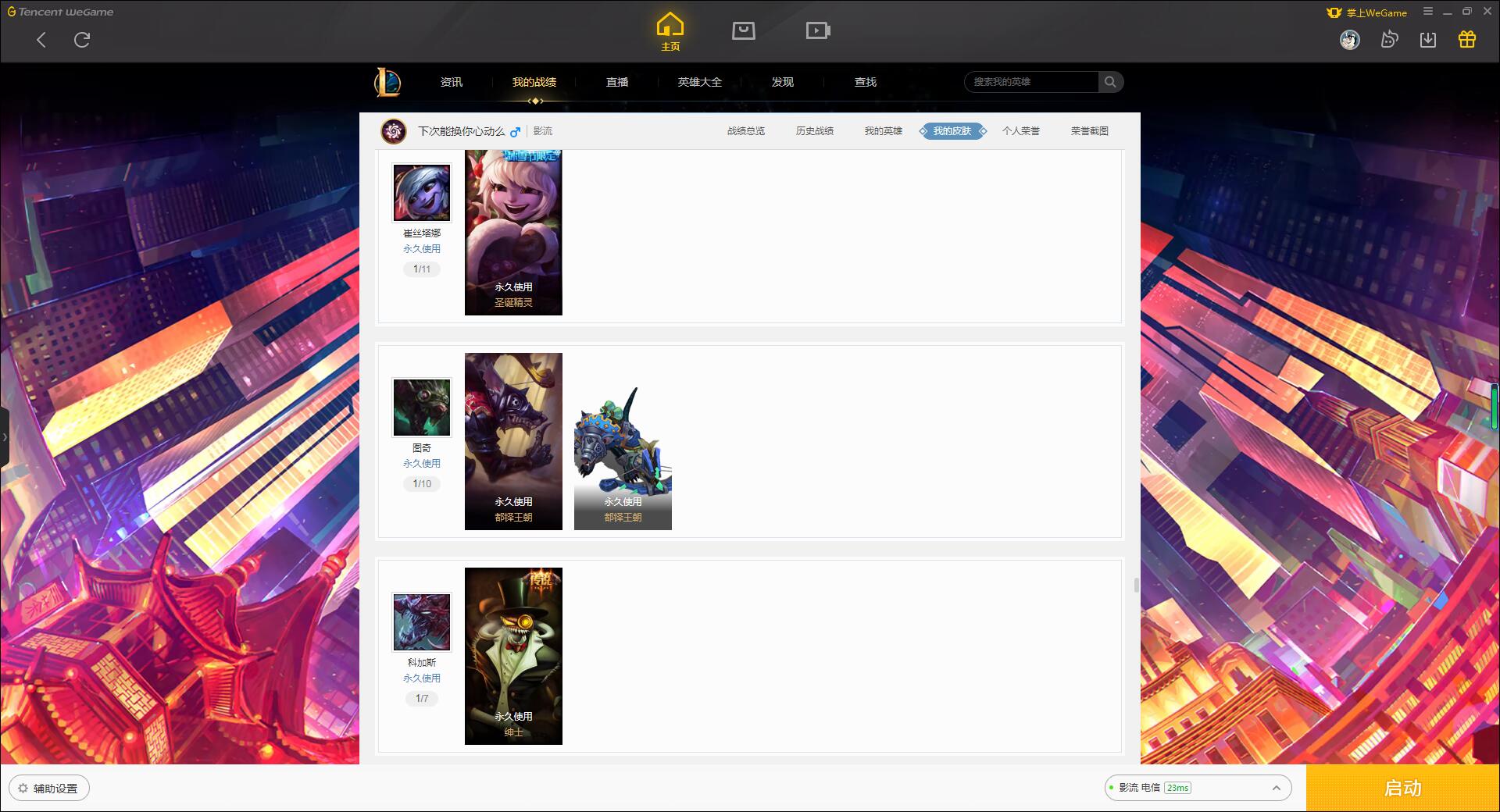Open the 绅士 skin card
The image size is (1500, 812).
coord(513,656)
